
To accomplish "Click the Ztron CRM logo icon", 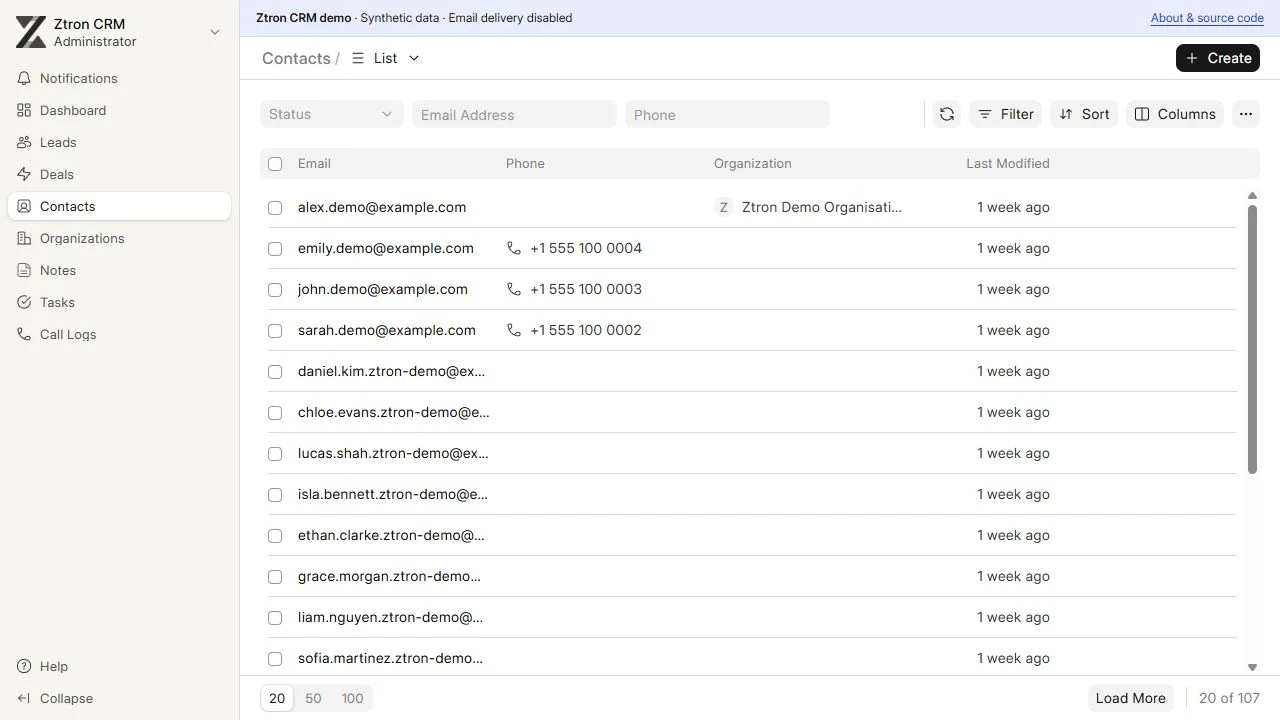I will 31,32.
